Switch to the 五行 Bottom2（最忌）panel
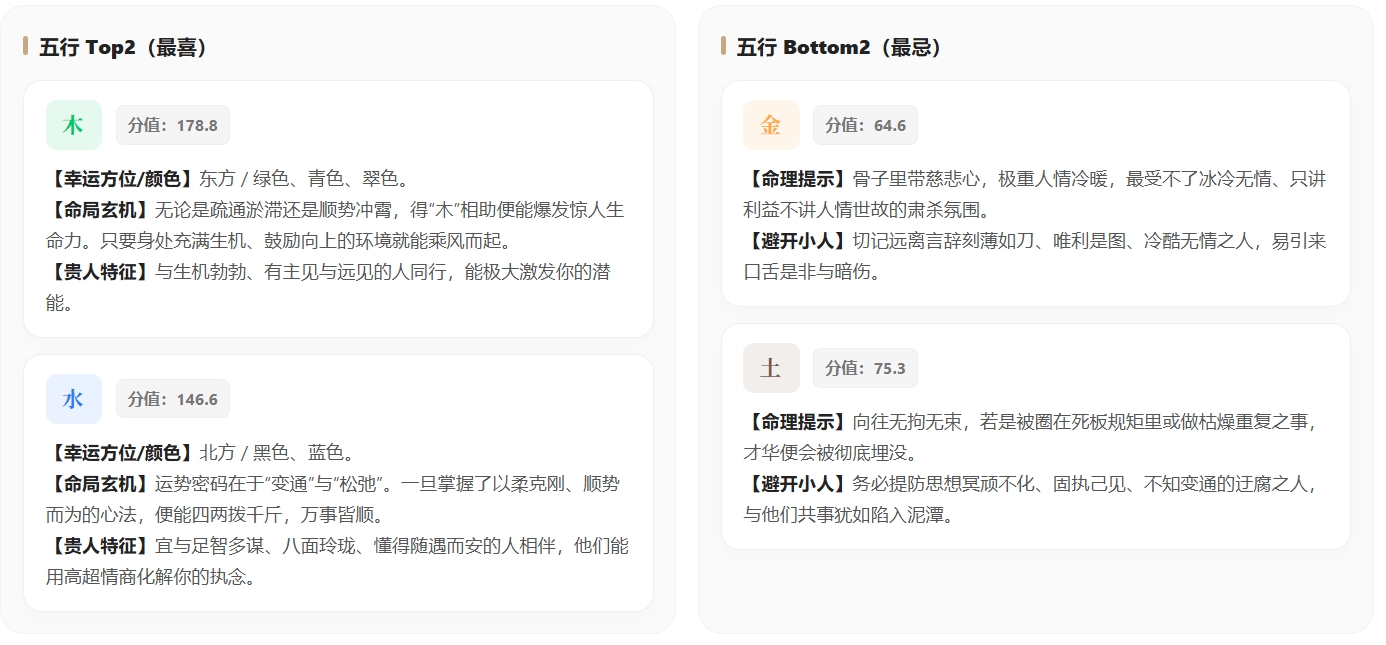 [818, 45]
